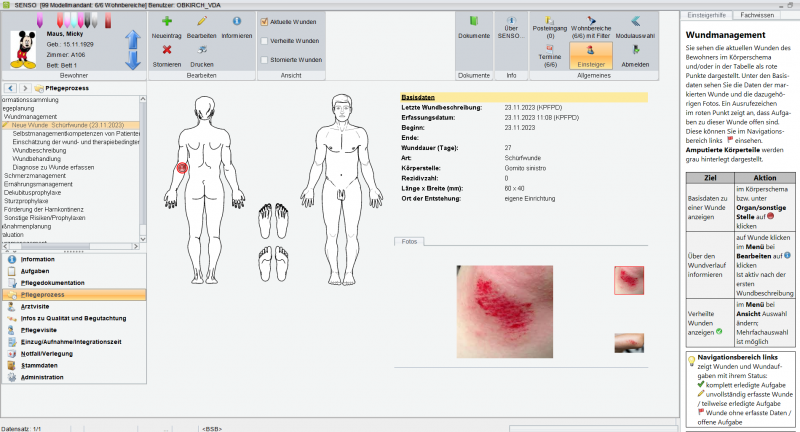Select Dekubitusprophylaxe tree node
The image size is (800, 432).
[x=33, y=193]
